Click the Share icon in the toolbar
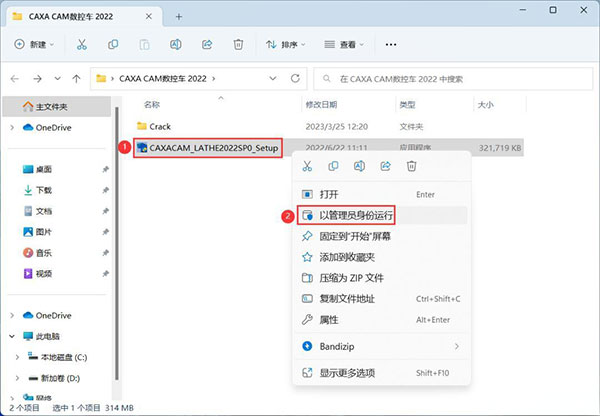 click(207, 45)
